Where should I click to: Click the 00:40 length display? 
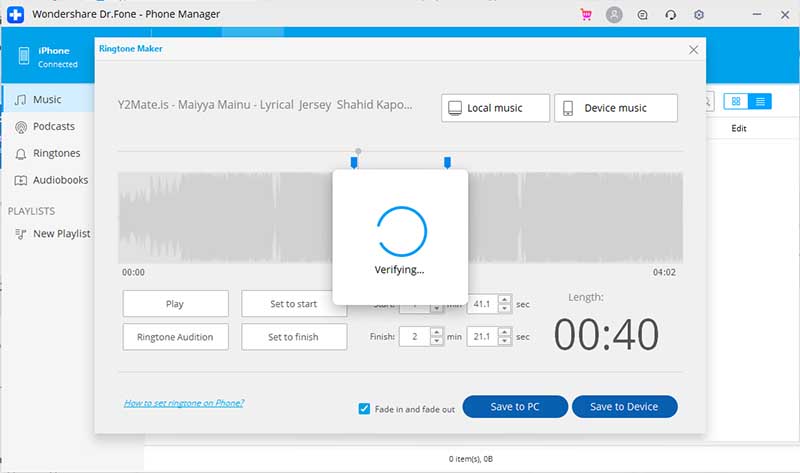pos(606,335)
